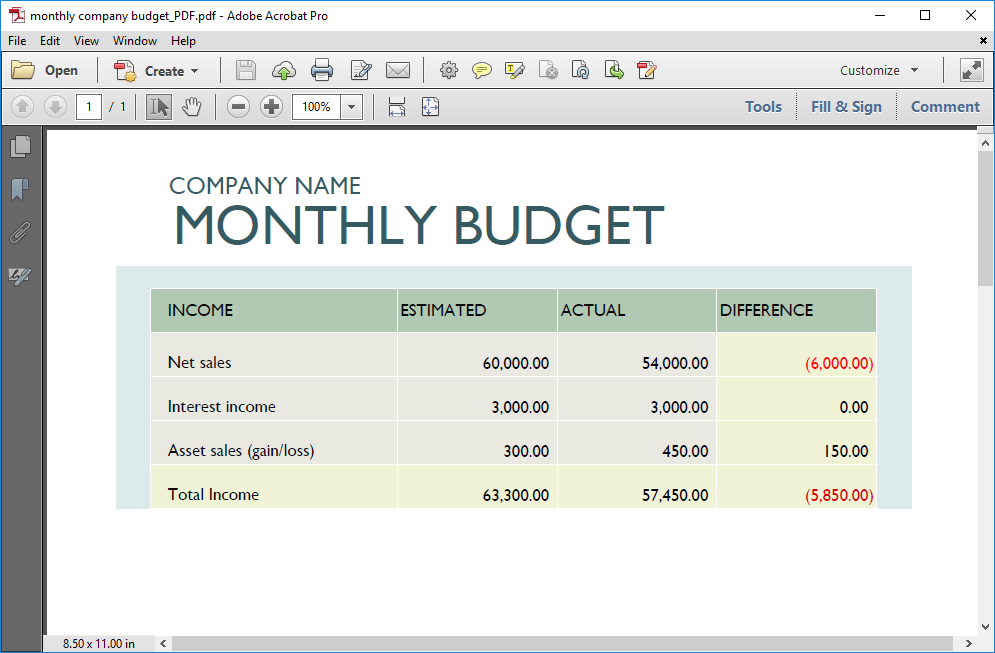Open the Fill & Sign pane
Screen dimensions: 995x653
[846, 107]
